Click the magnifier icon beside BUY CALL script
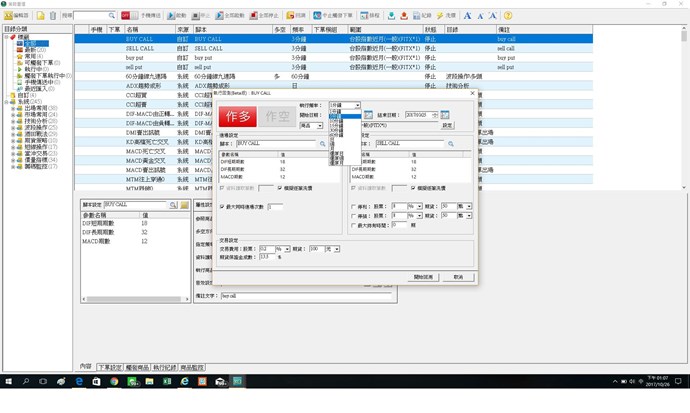The width and height of the screenshot is (690, 413). click(x=323, y=144)
